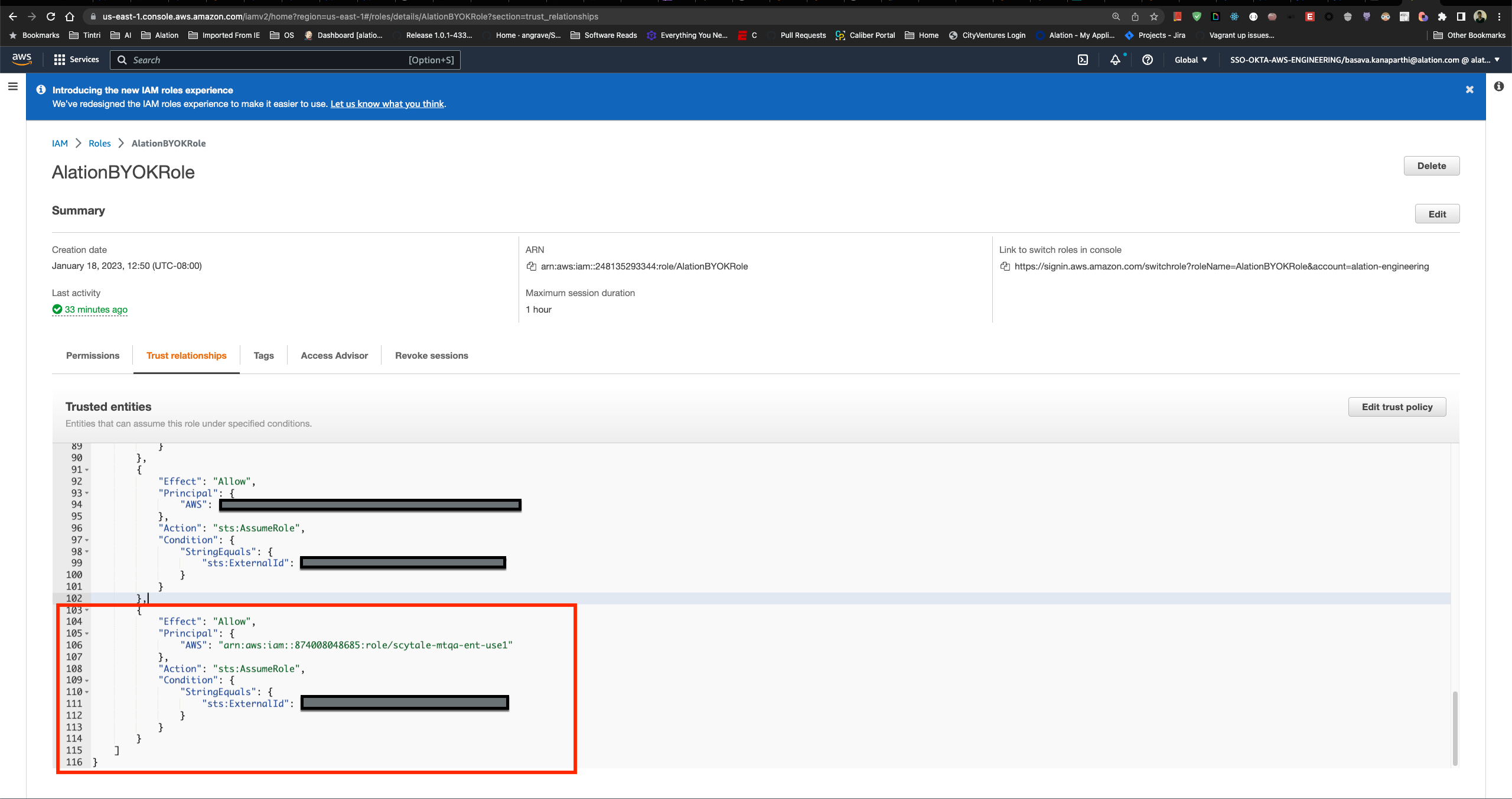Open the Caliber Portal bookmark
The image size is (1512, 799).
[x=865, y=35]
